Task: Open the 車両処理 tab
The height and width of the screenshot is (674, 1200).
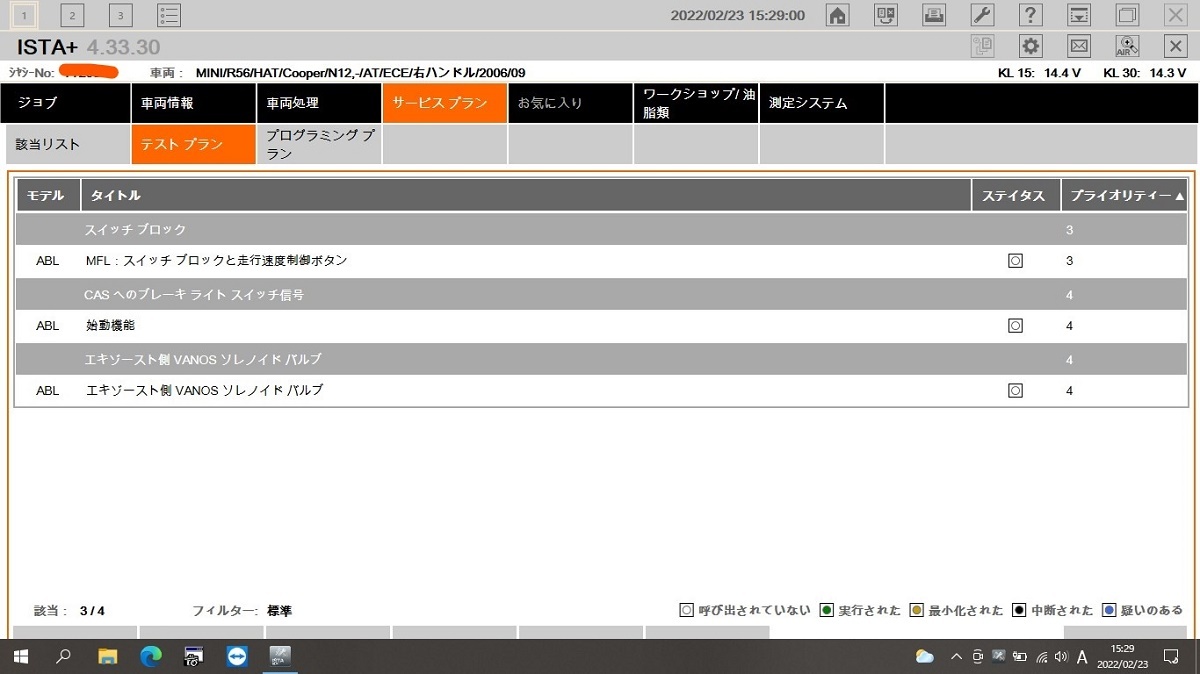Action: coord(318,103)
